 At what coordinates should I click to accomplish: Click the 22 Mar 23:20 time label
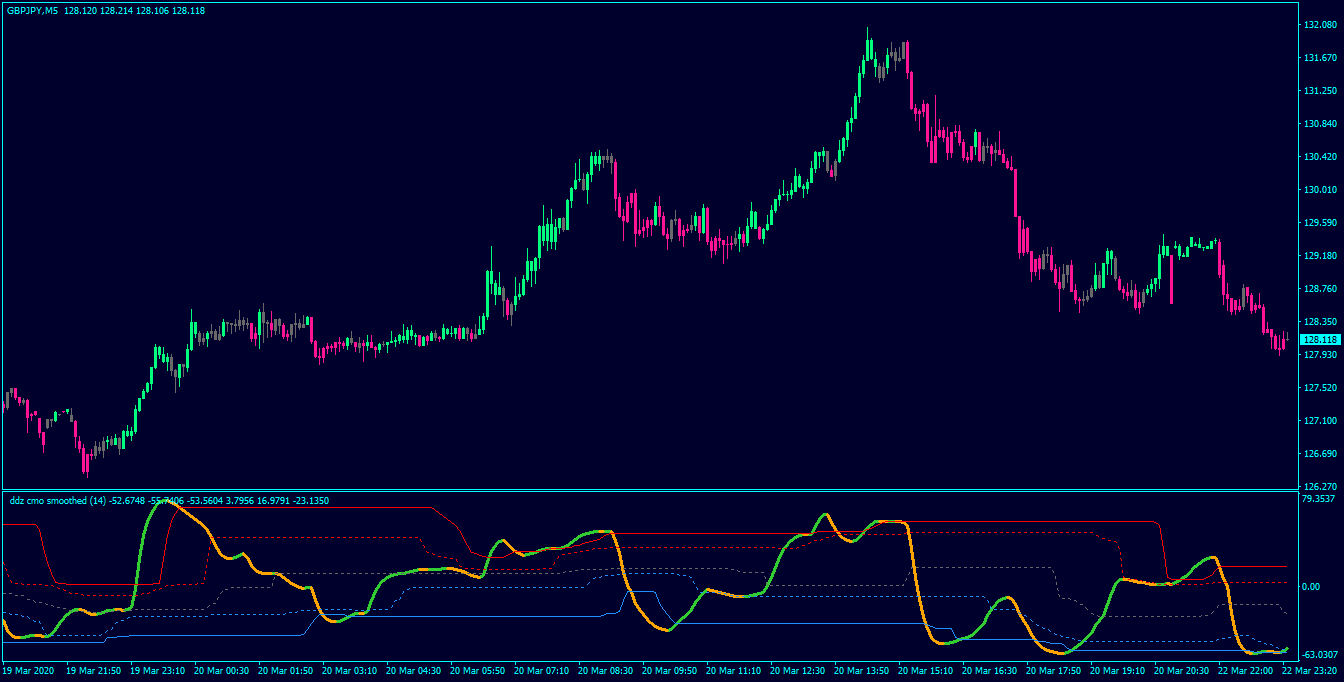[x=1311, y=670]
